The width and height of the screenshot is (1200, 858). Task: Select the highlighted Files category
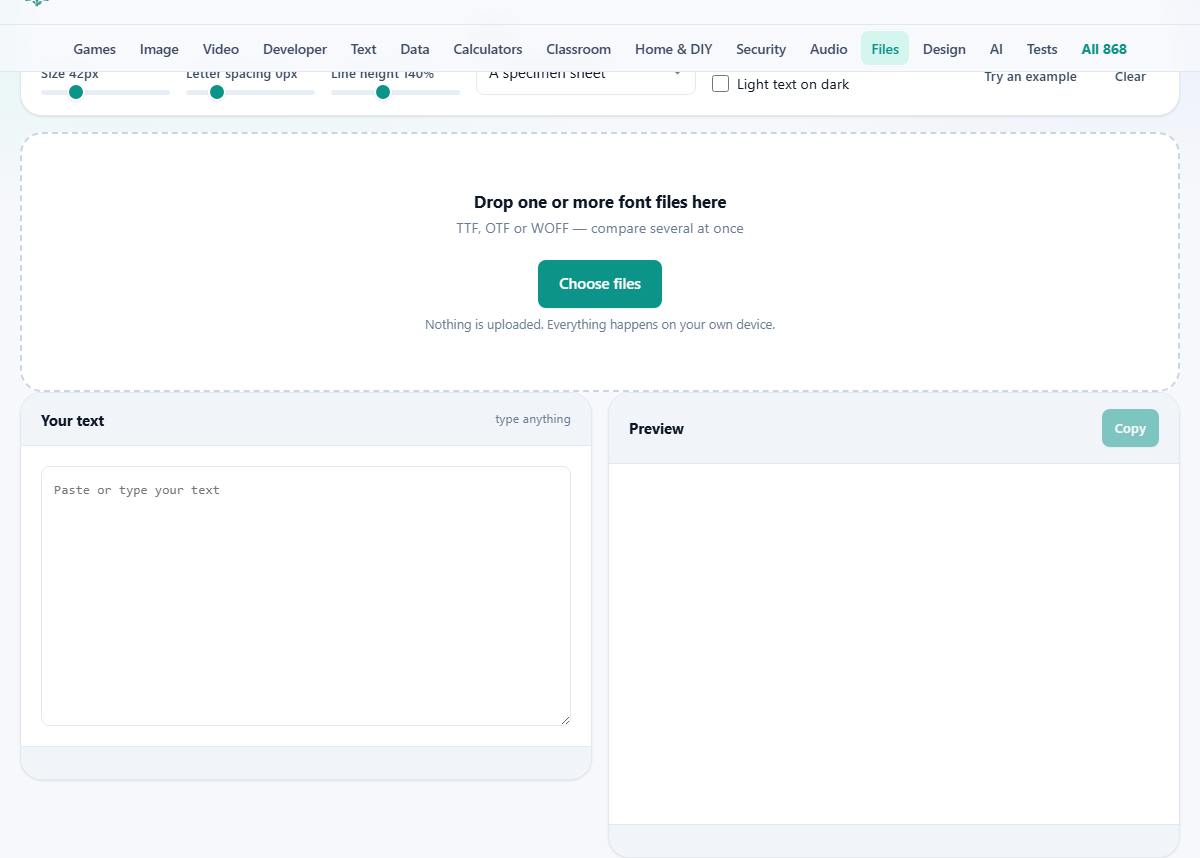(x=885, y=49)
